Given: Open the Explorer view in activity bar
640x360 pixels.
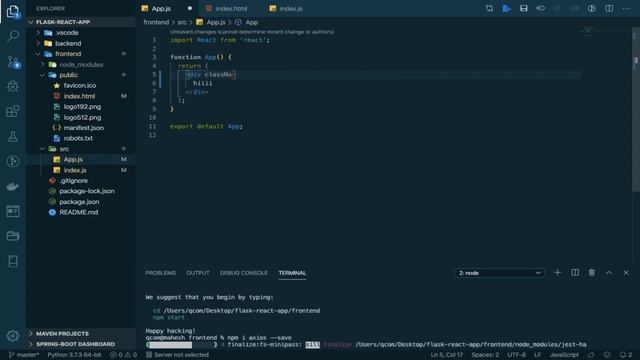Looking at the screenshot, I should click(x=13, y=11).
